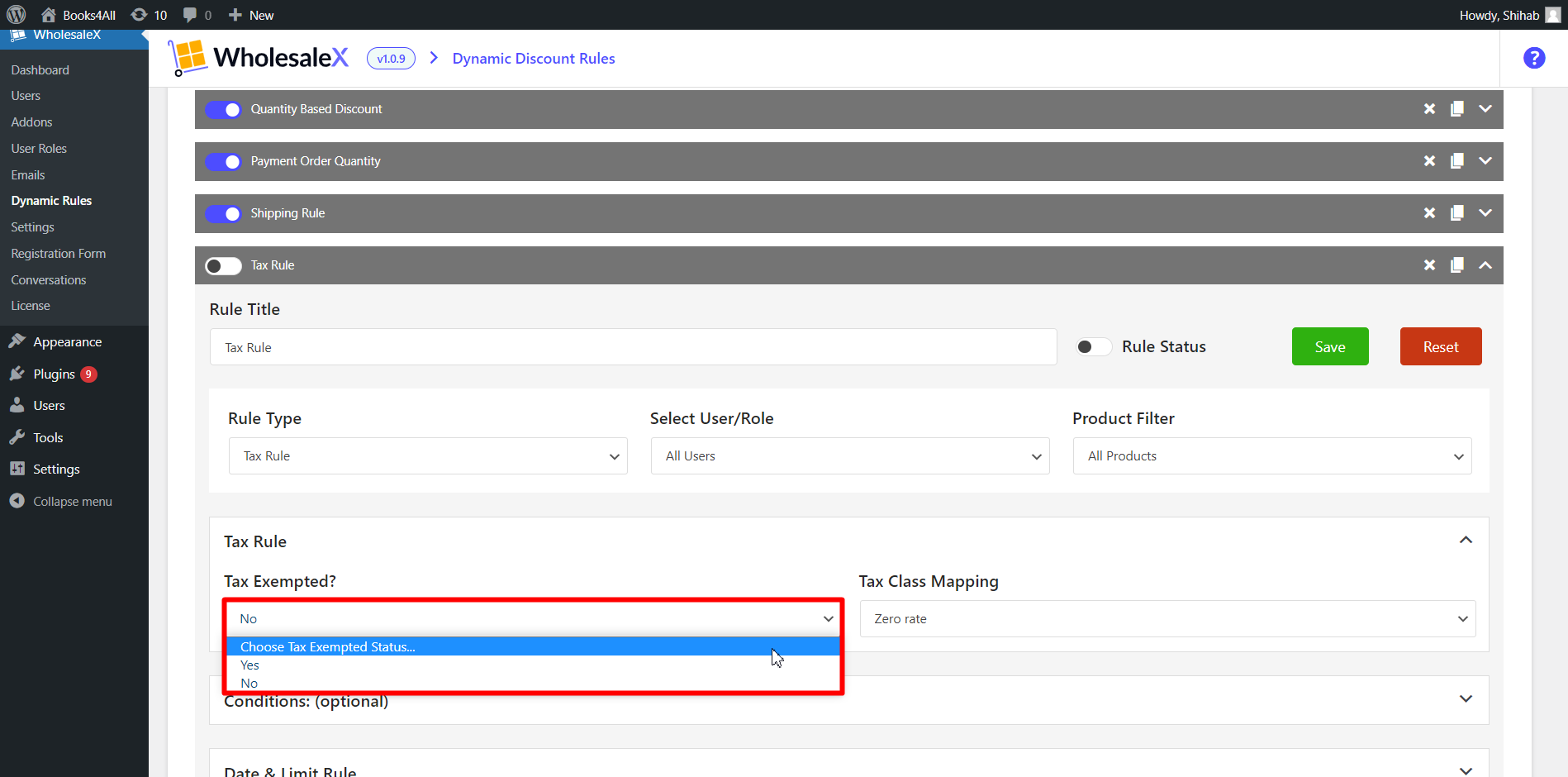Image resolution: width=1568 pixels, height=777 pixels.
Task: Expand the Shipping Rule panel
Action: [1485, 213]
